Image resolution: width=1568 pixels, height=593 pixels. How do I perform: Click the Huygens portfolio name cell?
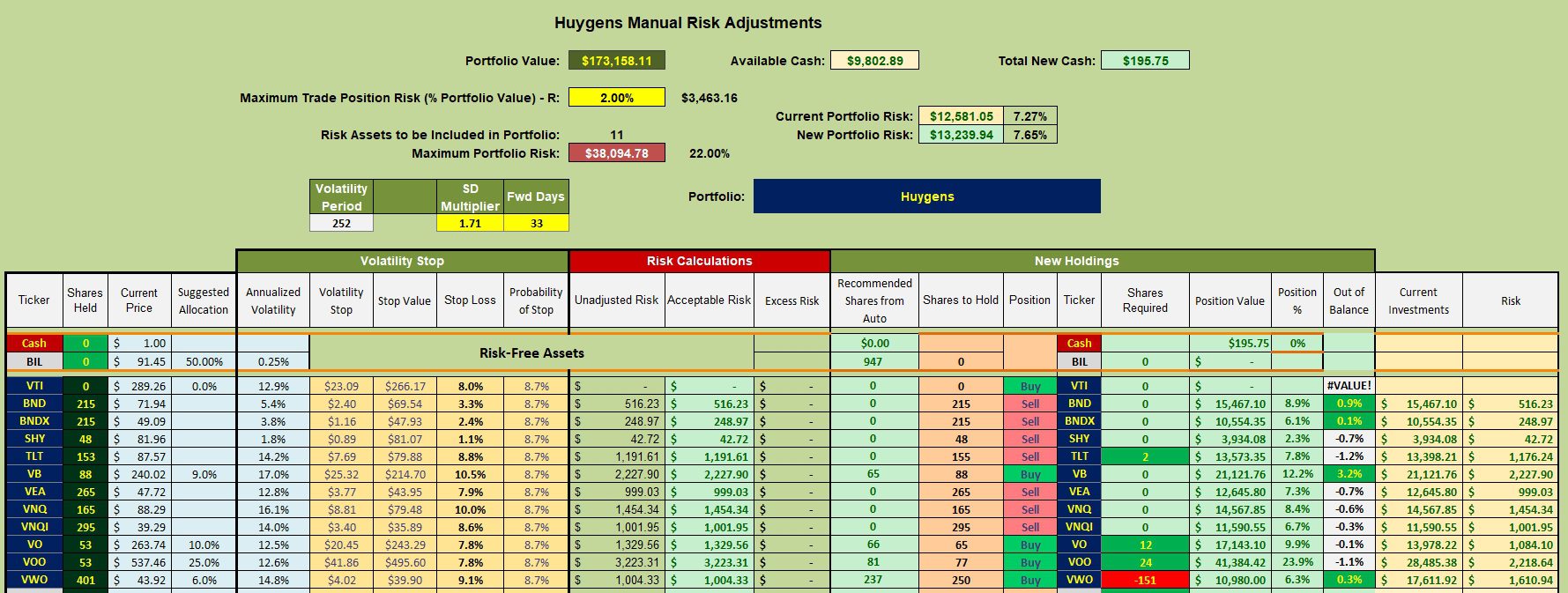[927, 196]
